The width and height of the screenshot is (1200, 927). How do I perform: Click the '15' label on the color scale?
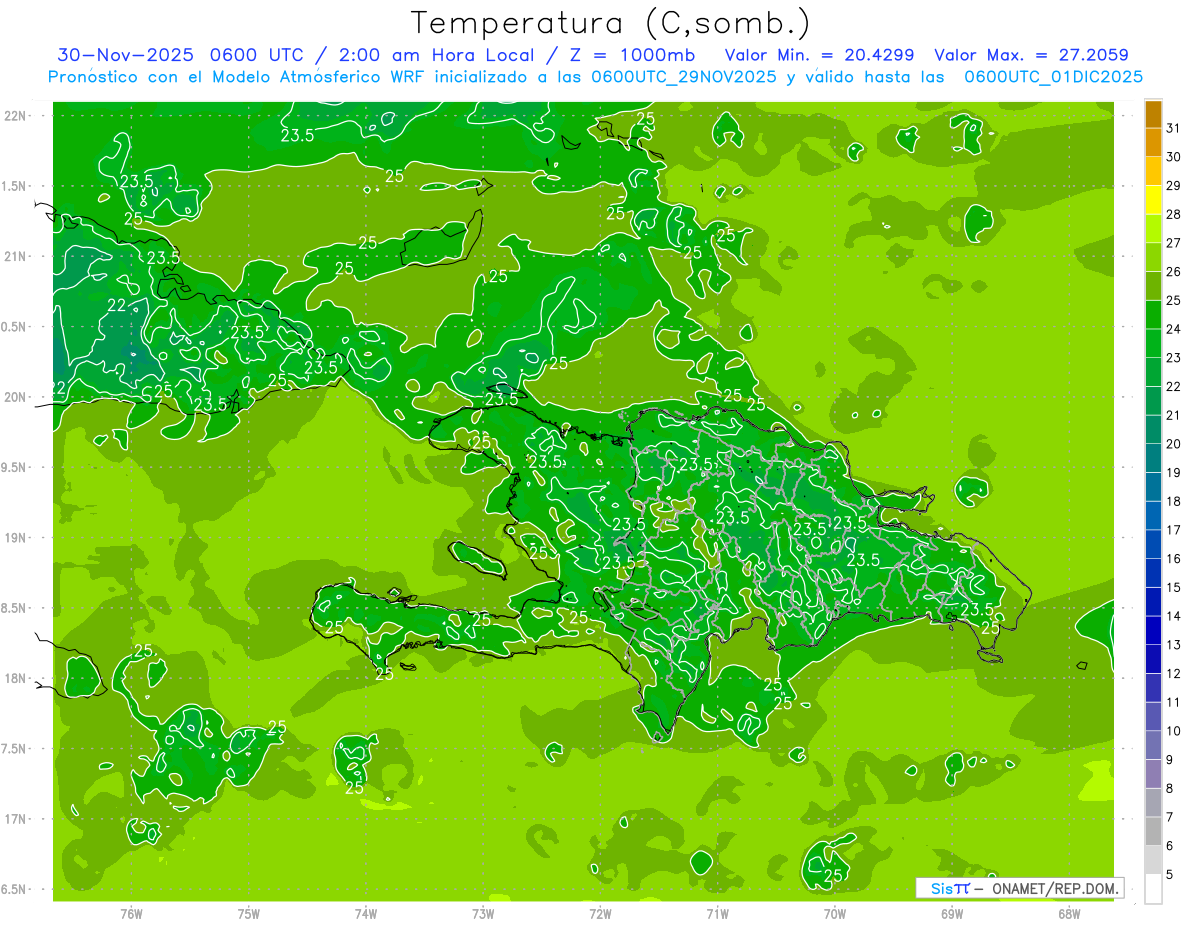(1174, 587)
